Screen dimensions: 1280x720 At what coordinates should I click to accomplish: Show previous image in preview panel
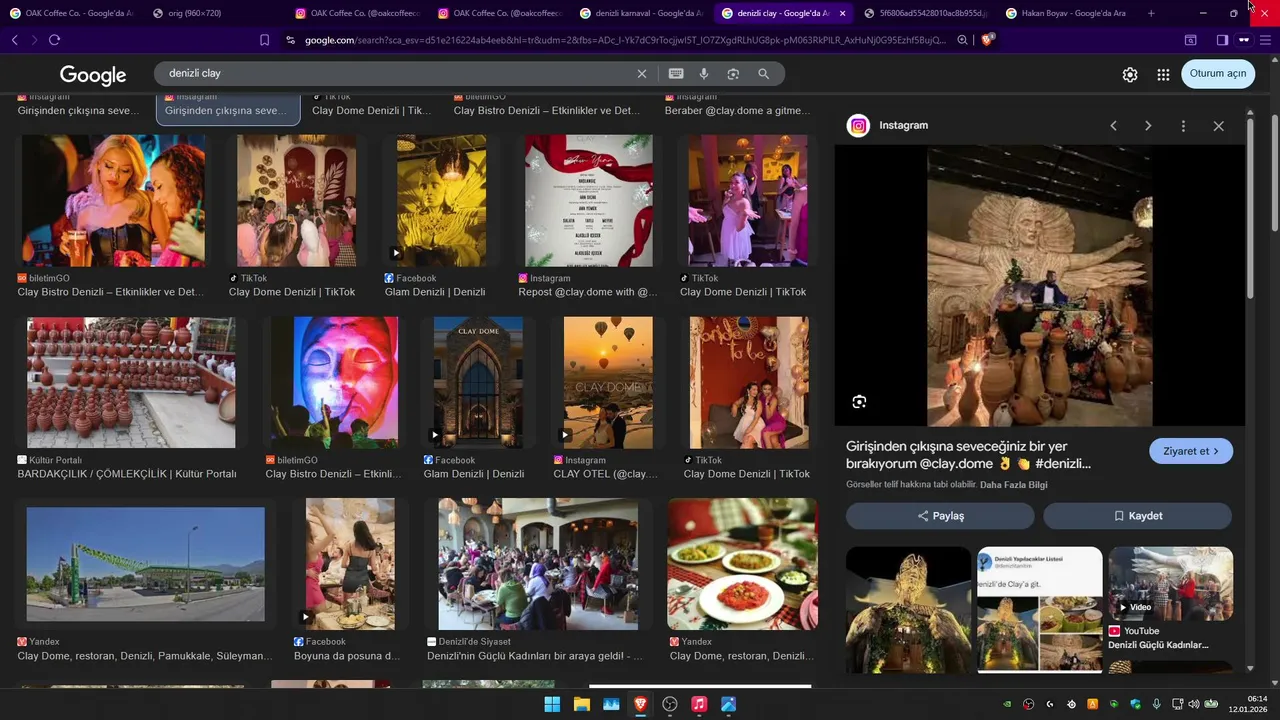pos(1113,126)
